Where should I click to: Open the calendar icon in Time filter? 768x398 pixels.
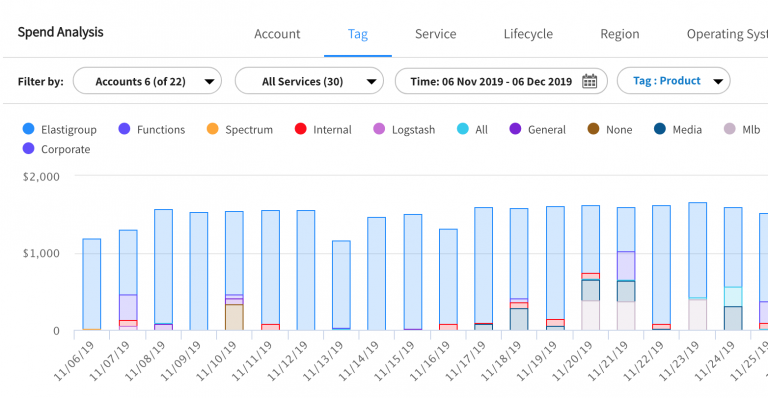click(x=589, y=81)
